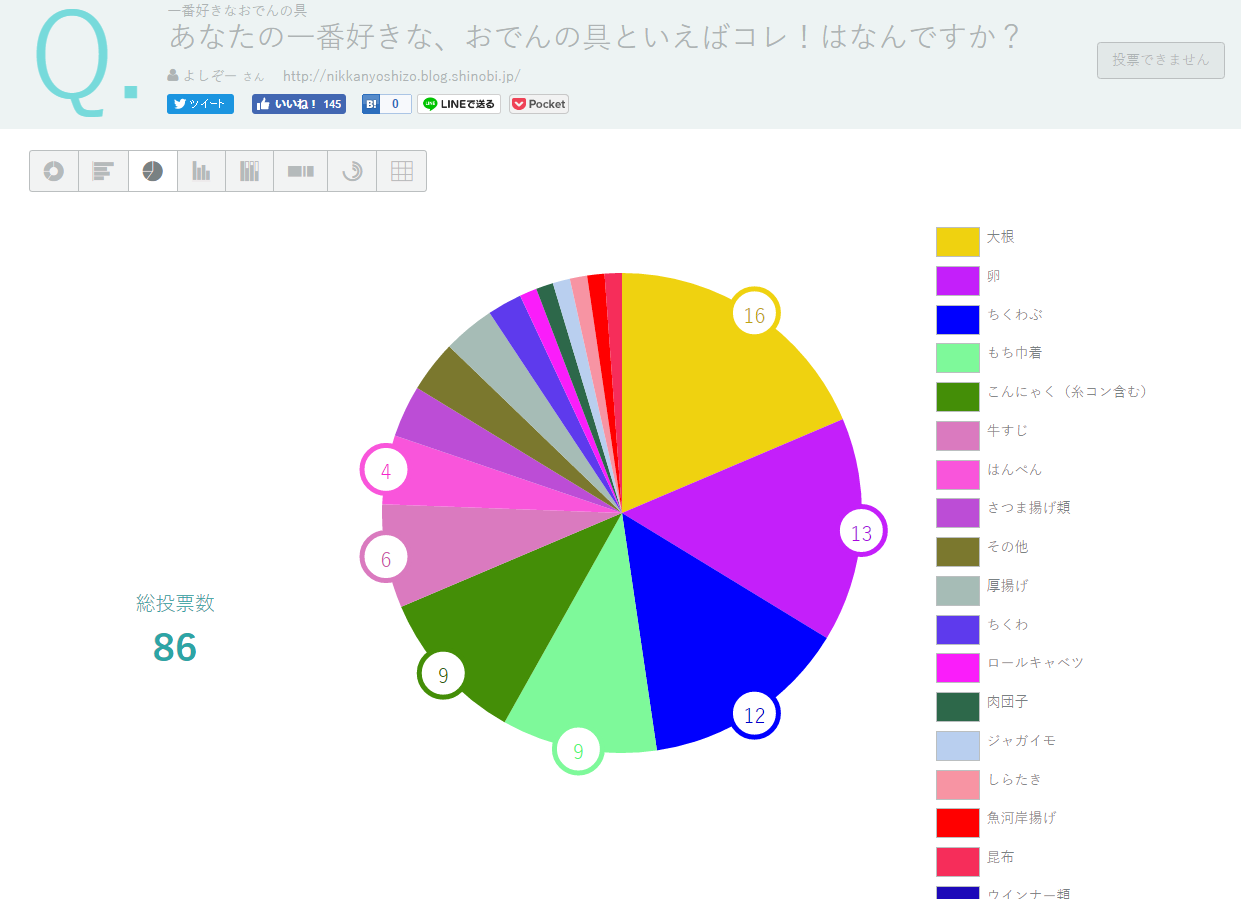Screen dimensions: 1241x899
Task: Switch to the radial arc chart view
Action: coord(352,171)
